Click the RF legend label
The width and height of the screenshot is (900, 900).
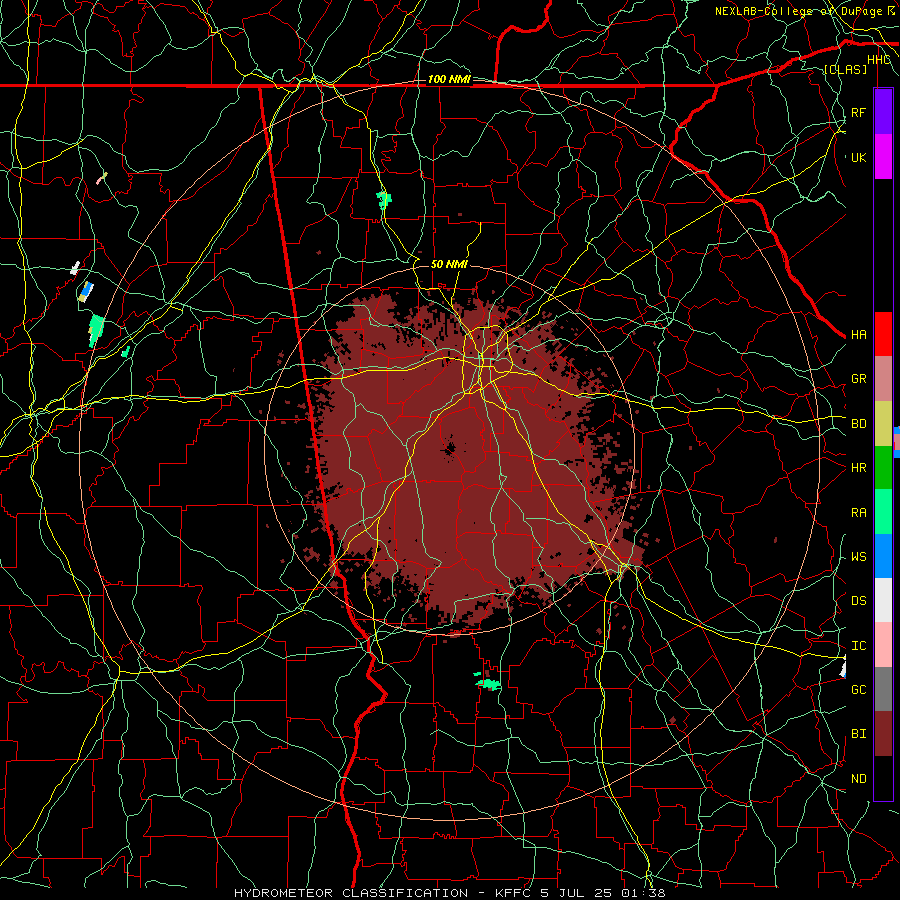pyautogui.click(x=858, y=112)
